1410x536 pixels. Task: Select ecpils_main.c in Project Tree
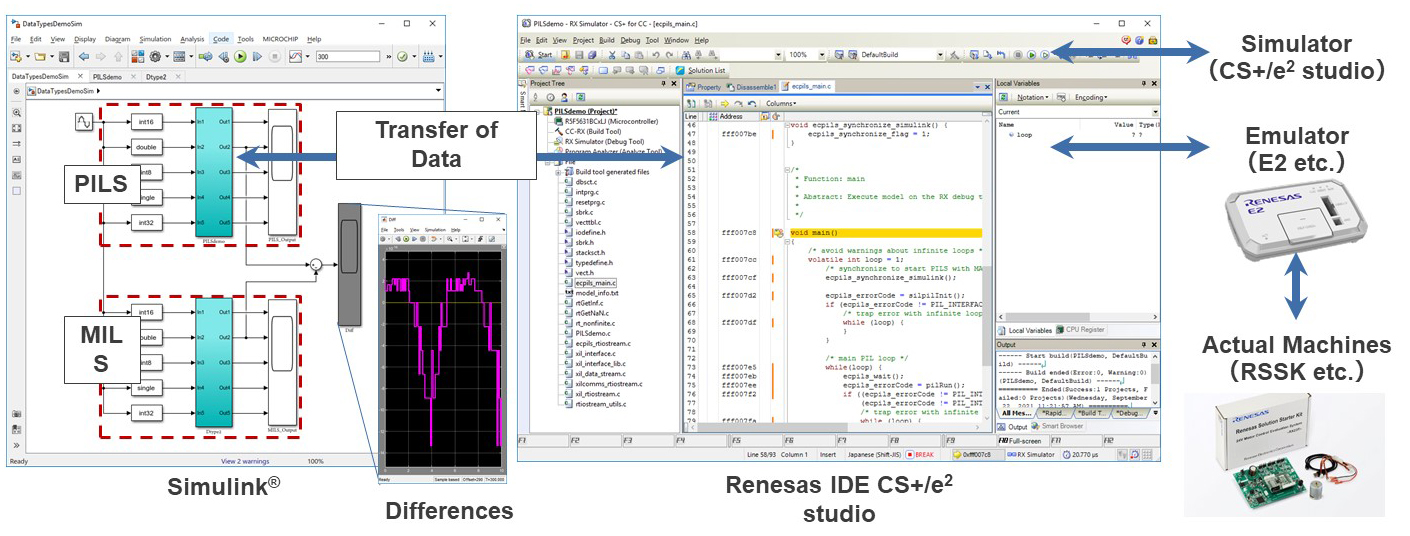pyautogui.click(x=597, y=283)
